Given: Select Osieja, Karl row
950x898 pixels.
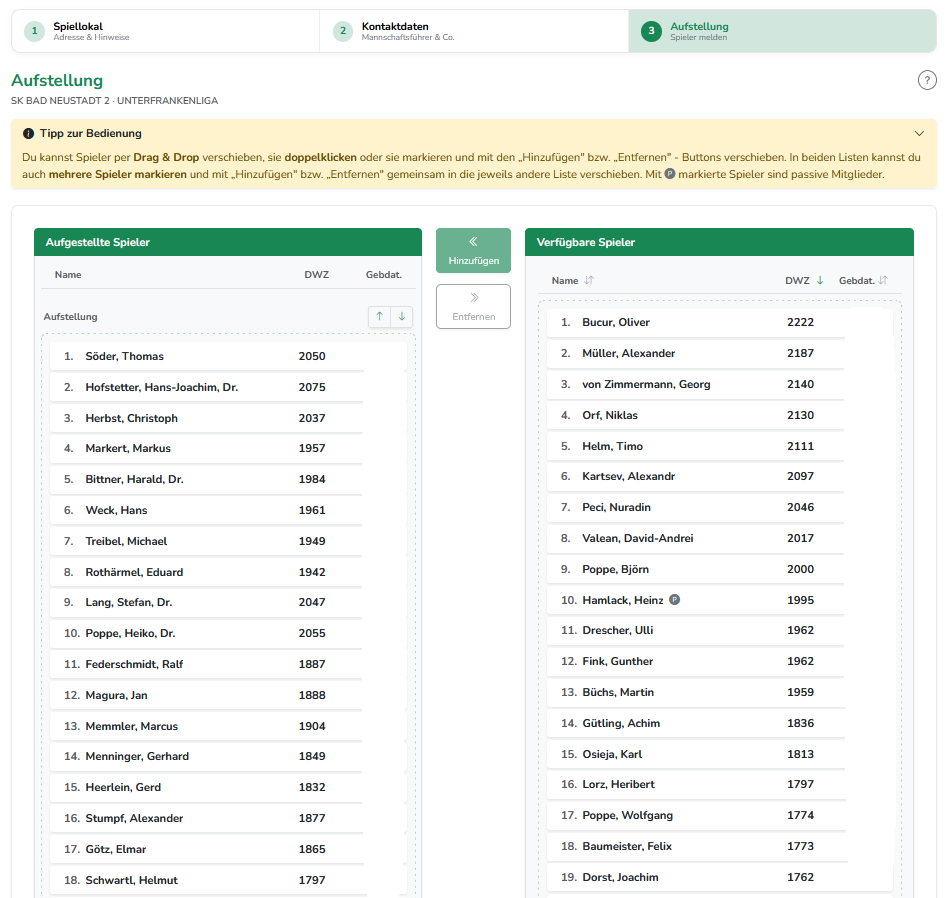Looking at the screenshot, I should click(720, 754).
